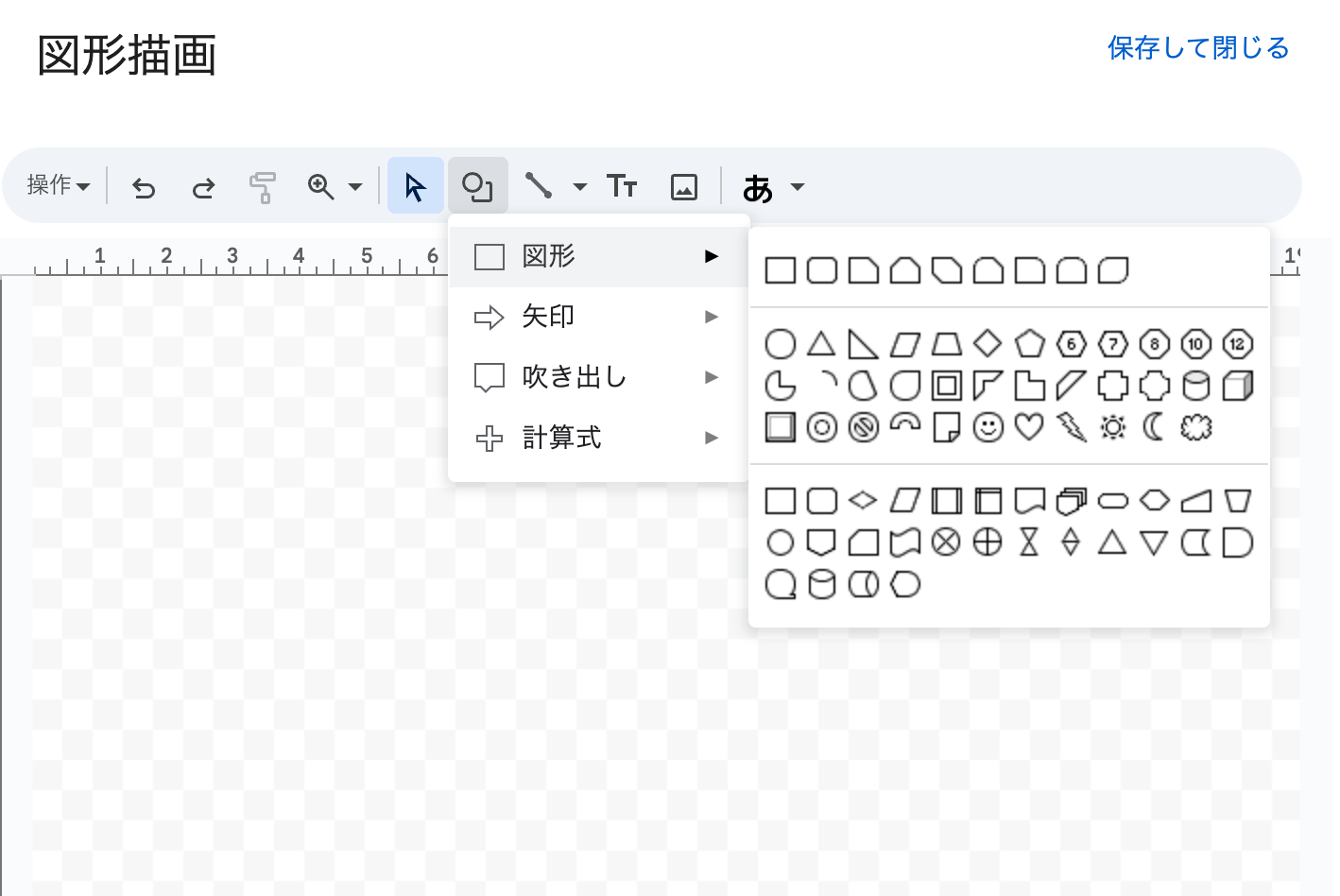Select the arrow selection tool
The height and width of the screenshot is (896, 1340).
tap(414, 185)
